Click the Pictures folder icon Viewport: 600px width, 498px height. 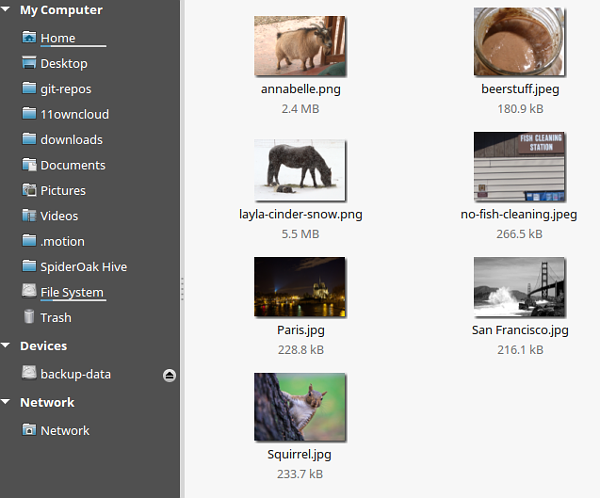pos(29,190)
